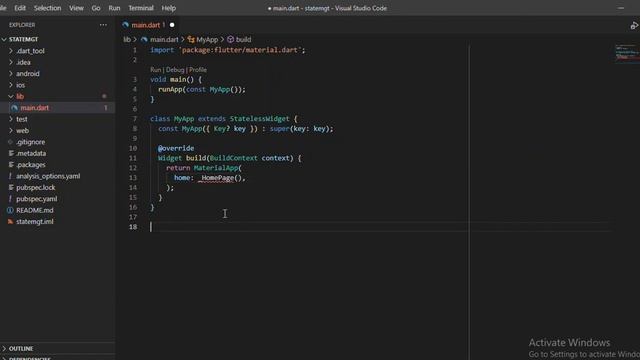This screenshot has width=640, height=360.
Task: Click the lib breadcrumb segment
Action: (x=127, y=40)
